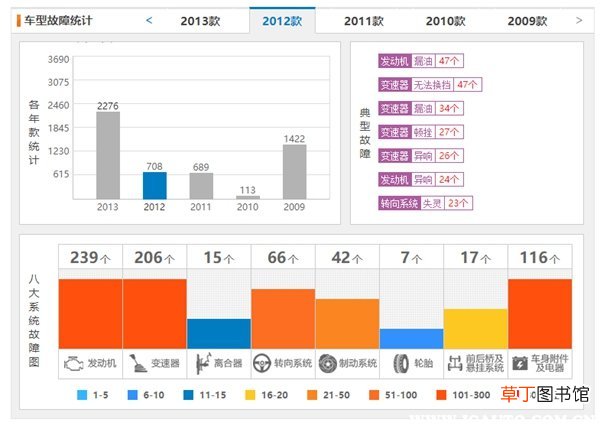Click the 51-100 legend color swatch
Screen dimensions: 600x429
[374, 395]
